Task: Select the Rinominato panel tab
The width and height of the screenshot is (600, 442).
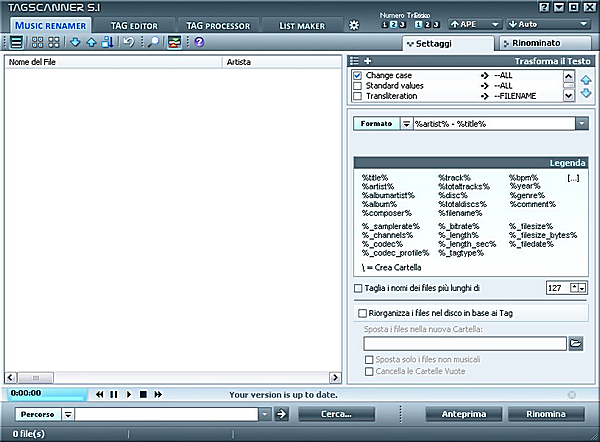Action: tap(546, 43)
